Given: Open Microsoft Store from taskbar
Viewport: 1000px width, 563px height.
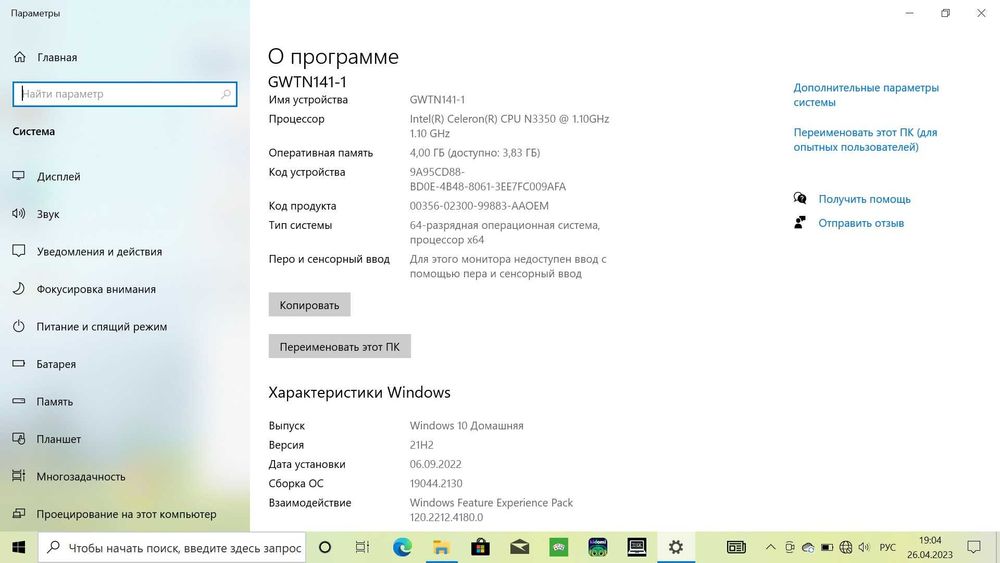Looking at the screenshot, I should click(x=480, y=547).
